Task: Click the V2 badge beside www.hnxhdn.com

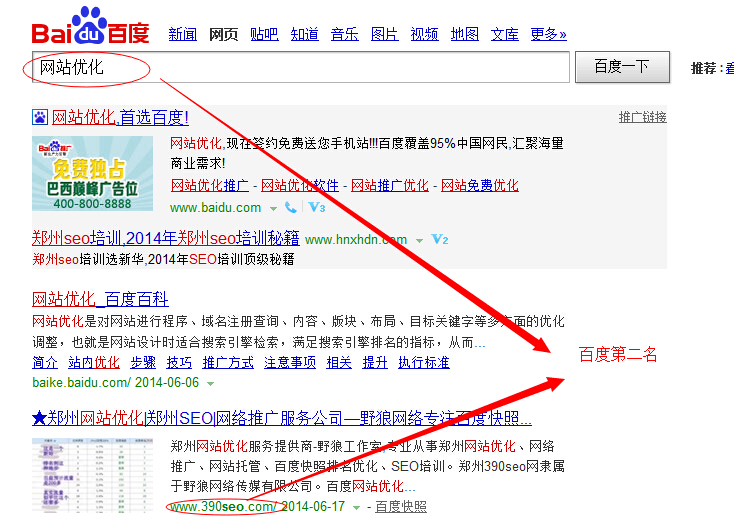Action: tap(439, 240)
